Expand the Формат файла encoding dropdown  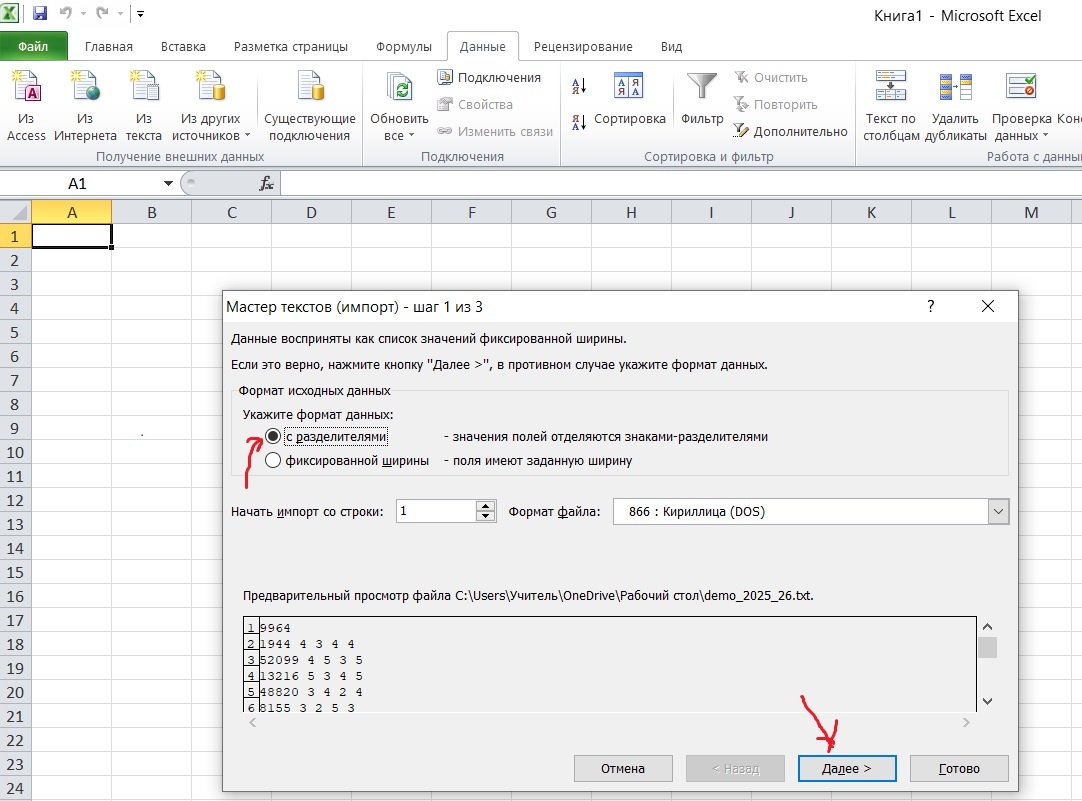(998, 511)
